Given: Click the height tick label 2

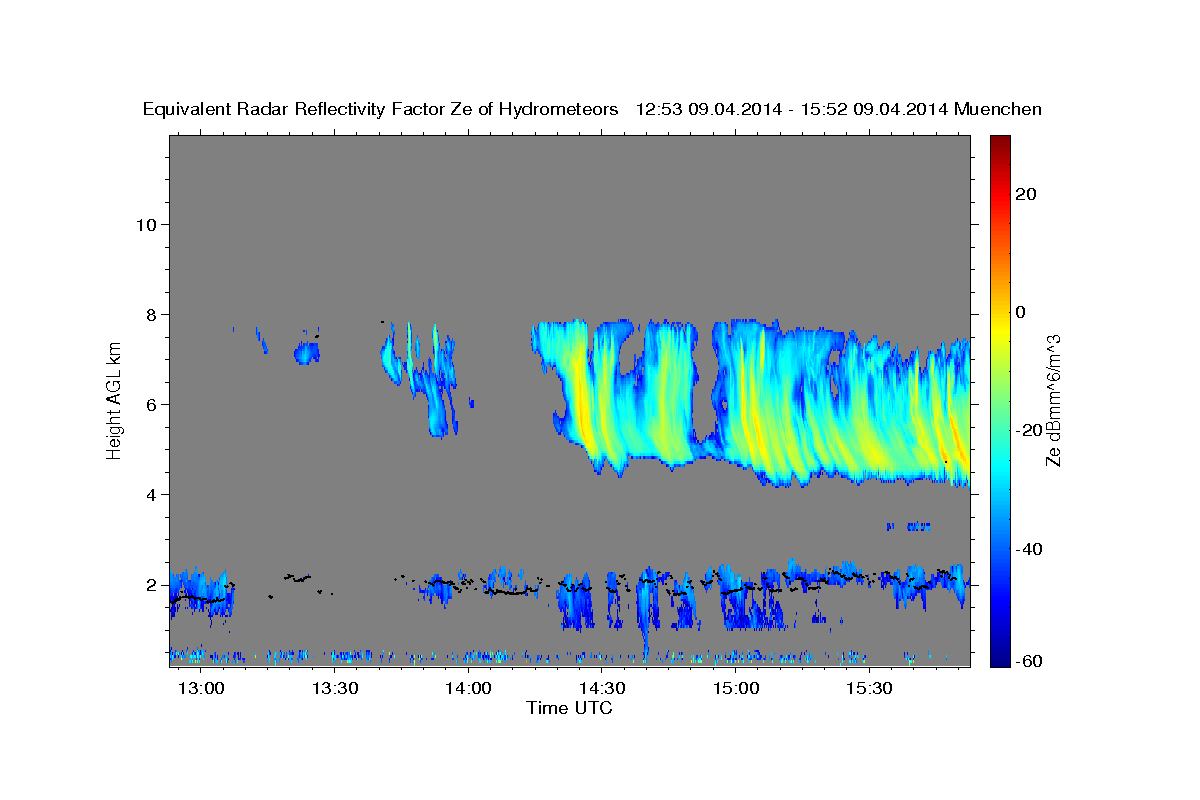Looking at the screenshot, I should click(x=151, y=585).
